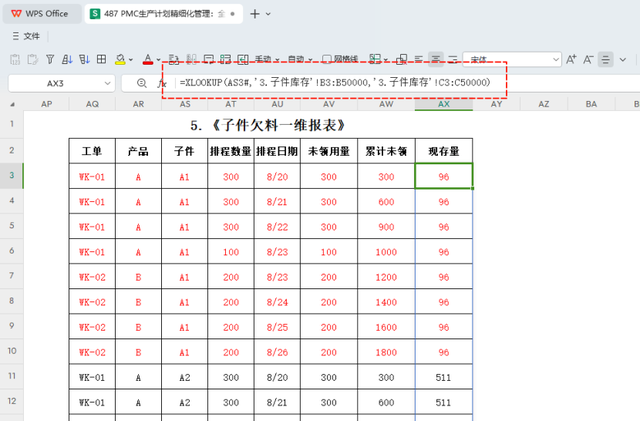Click cumulative value 1000 in row 6
The height and width of the screenshot is (421, 640).
click(x=386, y=252)
